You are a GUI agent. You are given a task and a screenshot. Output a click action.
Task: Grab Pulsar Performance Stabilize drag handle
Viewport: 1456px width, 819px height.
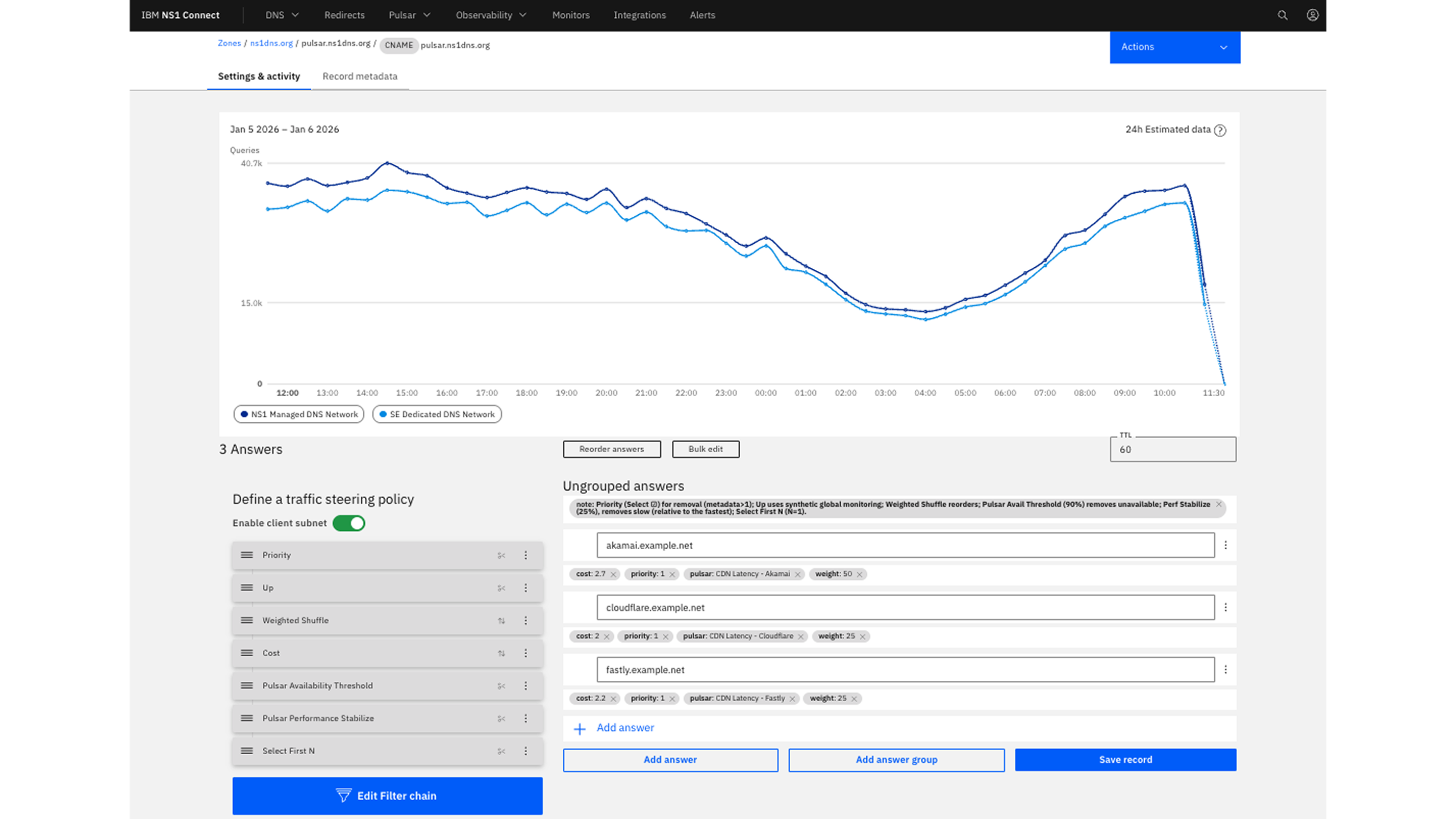point(247,719)
